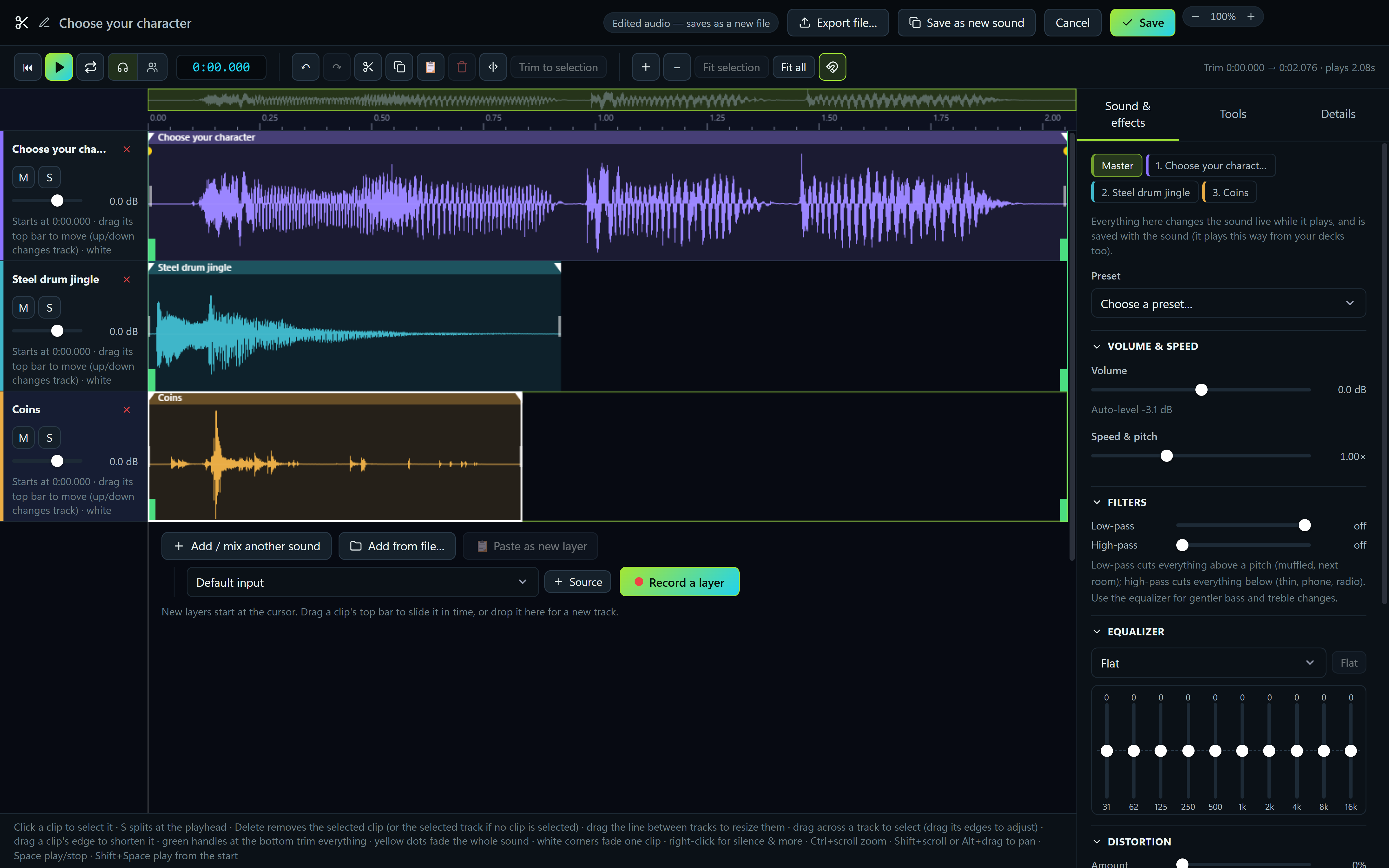Viewport: 1389px width, 868px height.
Task: Click the waveform overview strip above the ruler
Action: pyautogui.click(x=612, y=100)
